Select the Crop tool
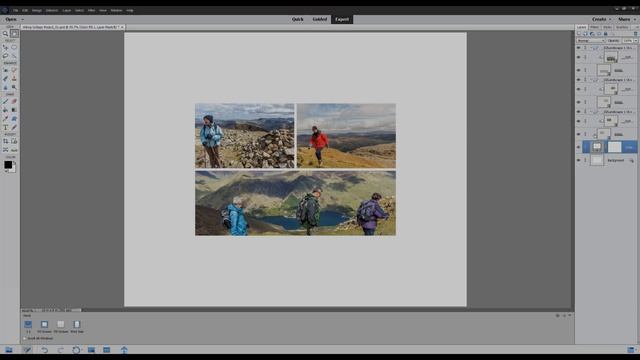The image size is (640, 360). coord(5,141)
